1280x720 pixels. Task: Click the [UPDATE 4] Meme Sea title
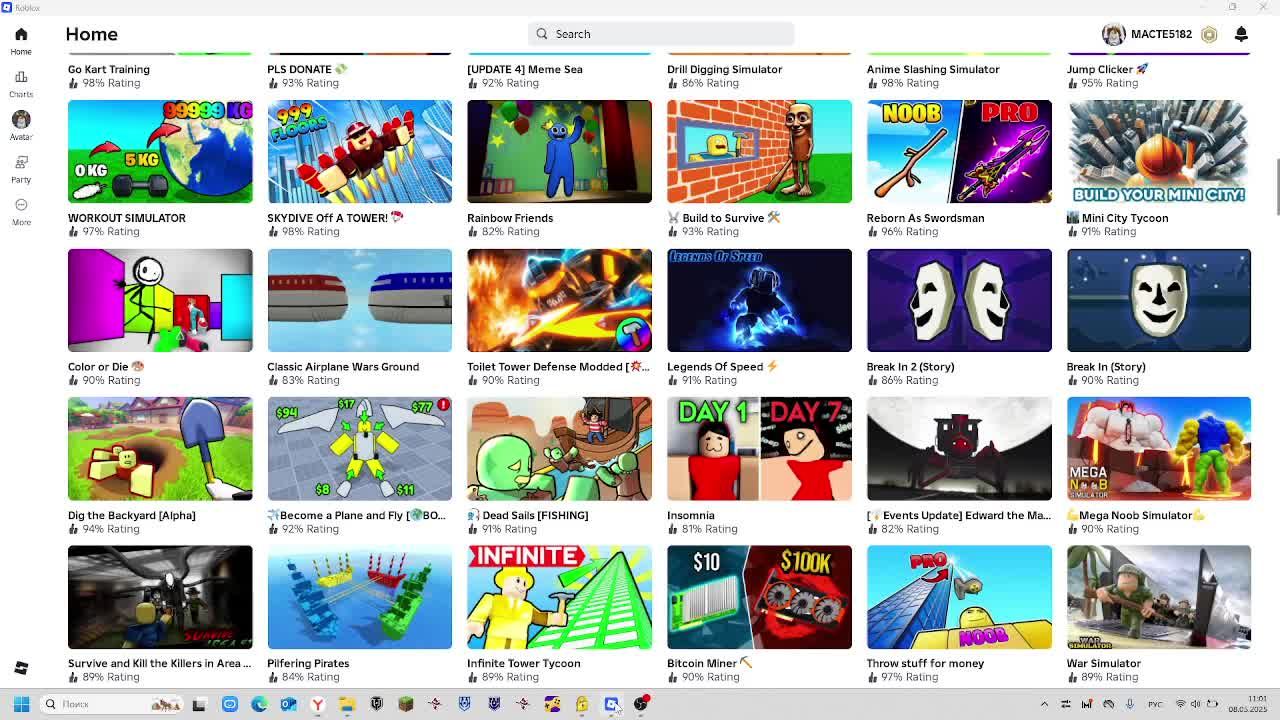tap(525, 69)
